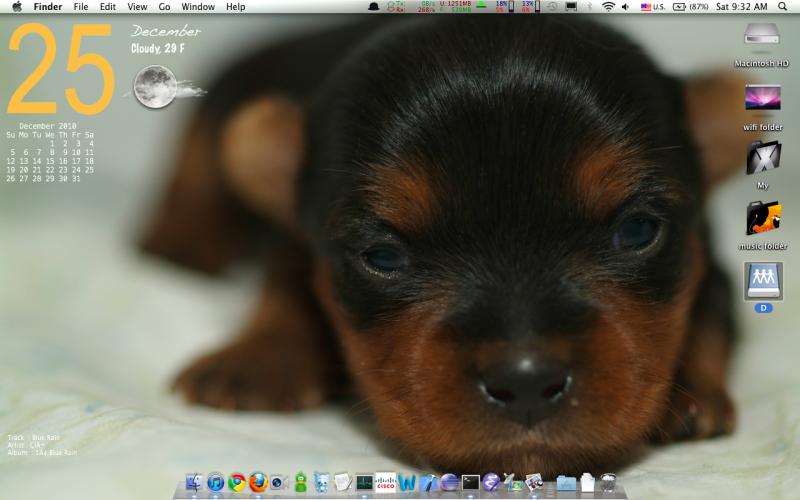Screen dimensions: 800x500
Task: Open the green Adium duck icon
Action: [301, 482]
